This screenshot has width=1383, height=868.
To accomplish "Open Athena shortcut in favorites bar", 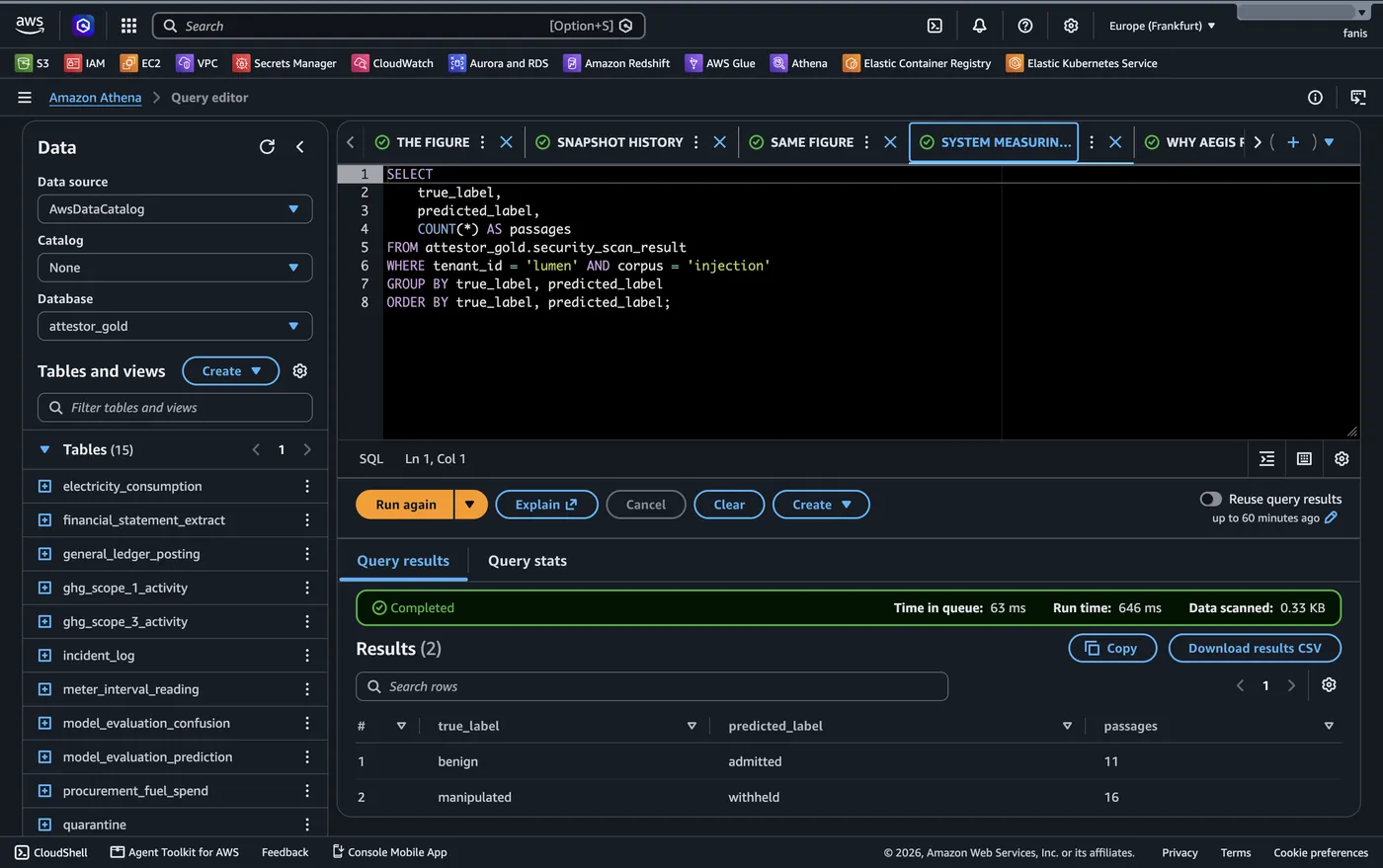I will 798,63.
